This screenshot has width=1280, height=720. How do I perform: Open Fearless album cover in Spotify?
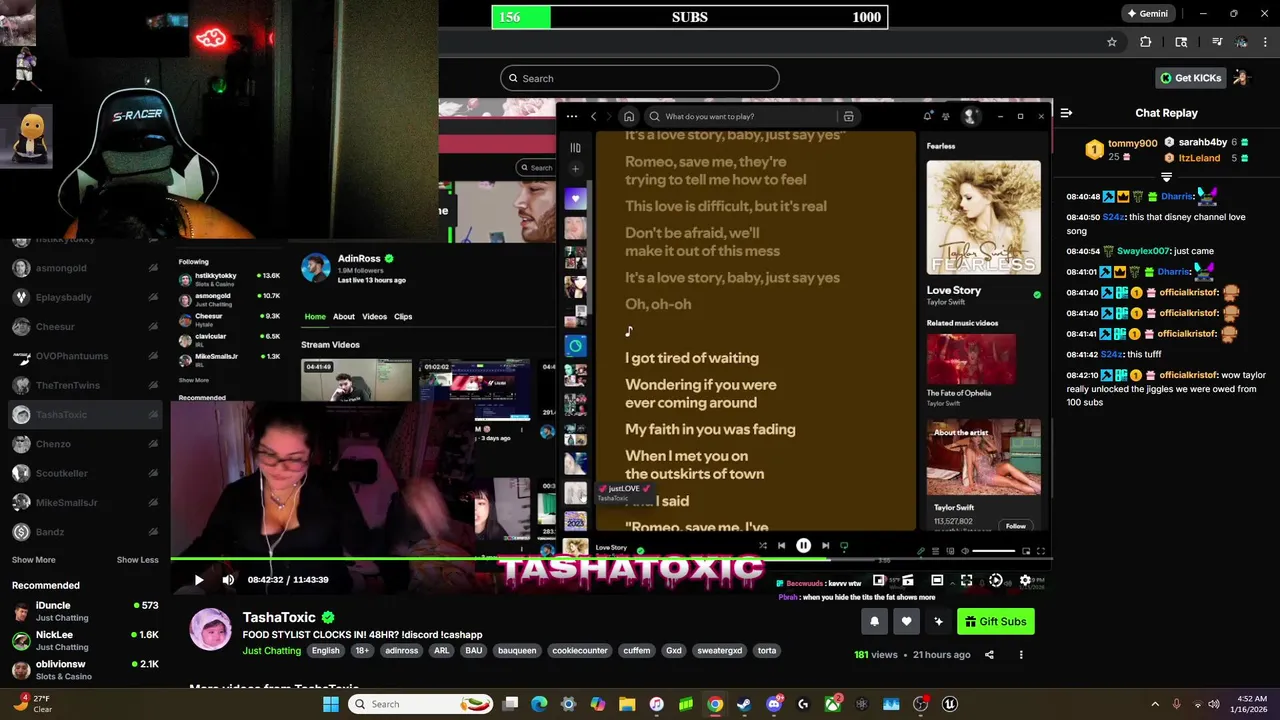[983, 217]
